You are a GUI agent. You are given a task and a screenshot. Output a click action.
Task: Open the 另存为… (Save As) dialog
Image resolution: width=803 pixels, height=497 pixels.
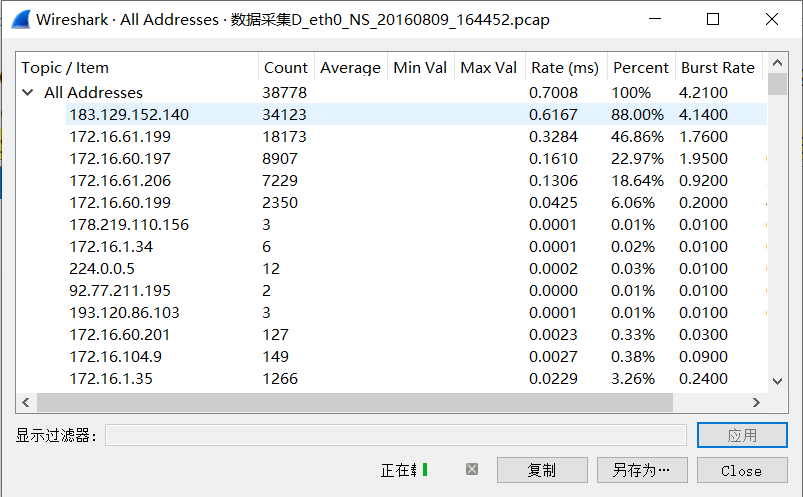(641, 470)
